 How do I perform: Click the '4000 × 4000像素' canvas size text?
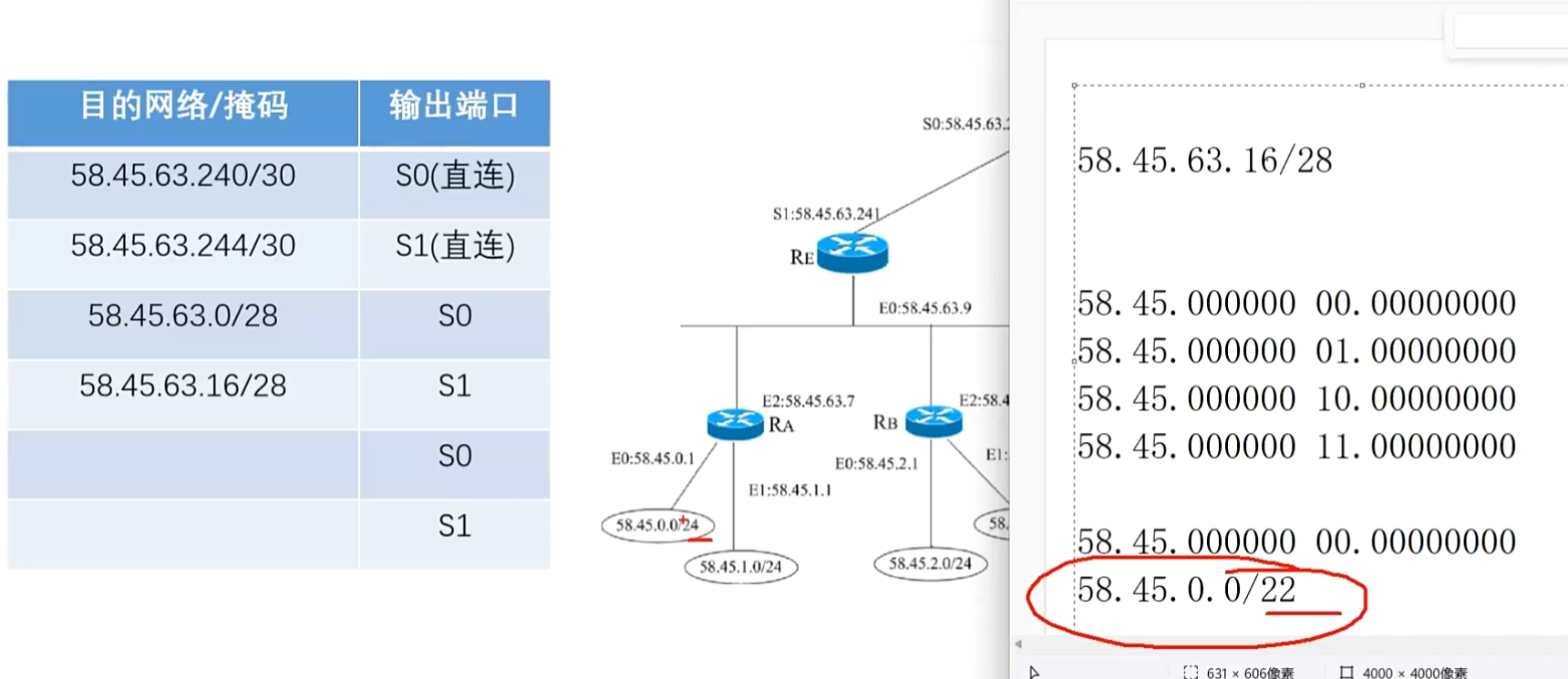tap(1415, 673)
